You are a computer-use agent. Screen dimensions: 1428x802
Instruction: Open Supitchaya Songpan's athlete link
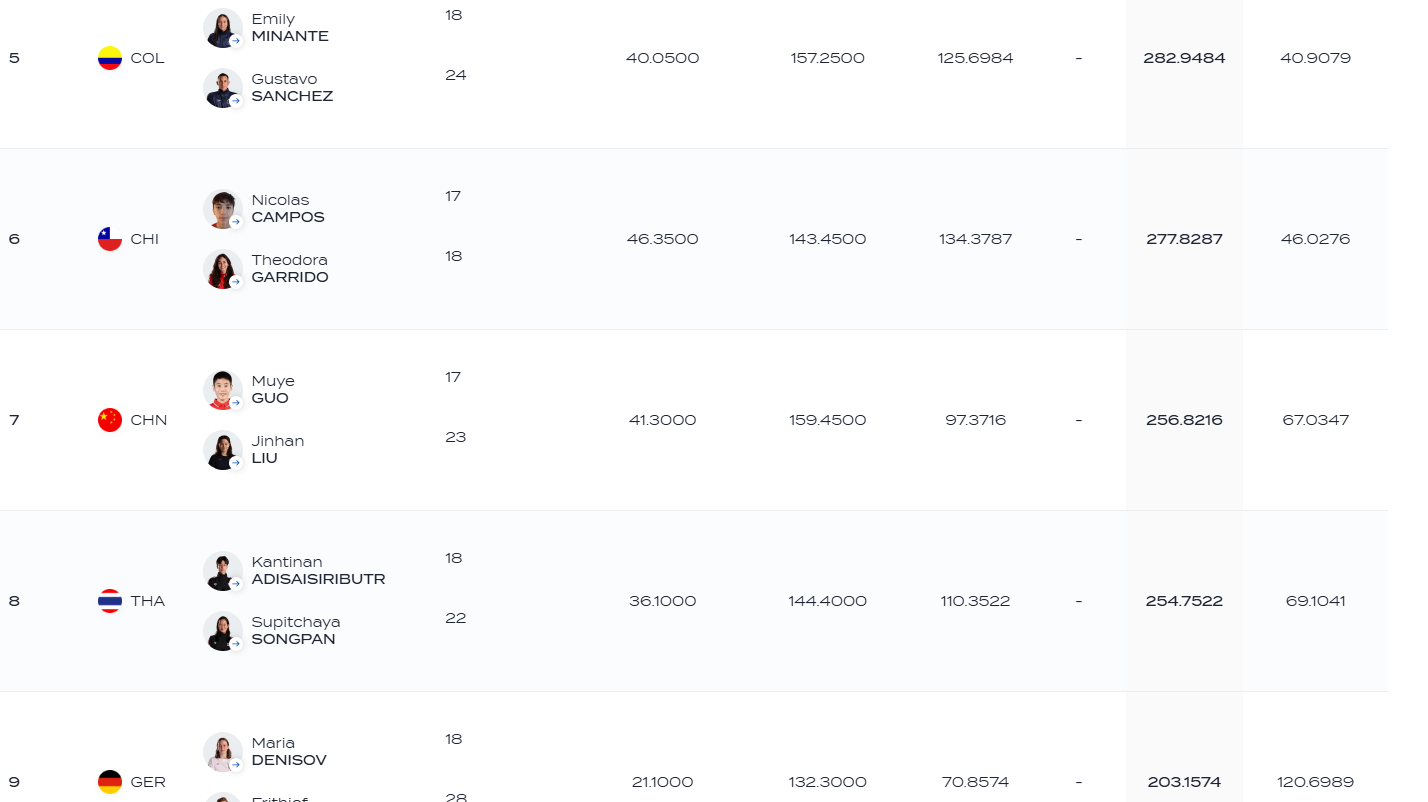296,631
